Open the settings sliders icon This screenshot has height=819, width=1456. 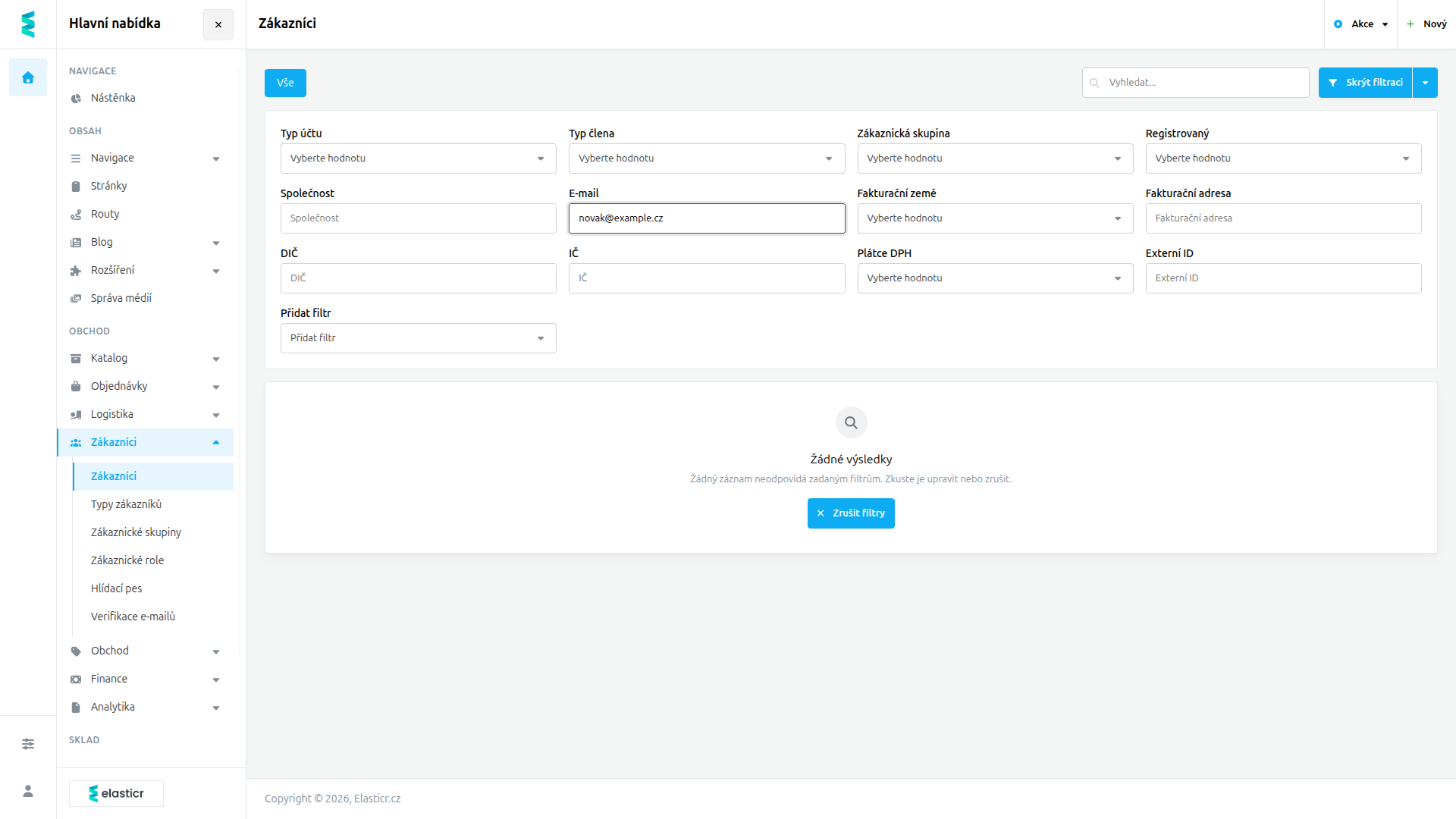click(x=28, y=744)
